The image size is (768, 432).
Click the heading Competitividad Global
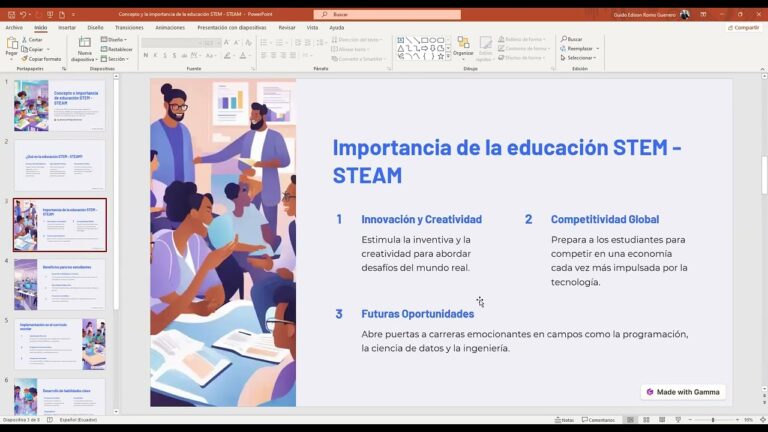605,219
